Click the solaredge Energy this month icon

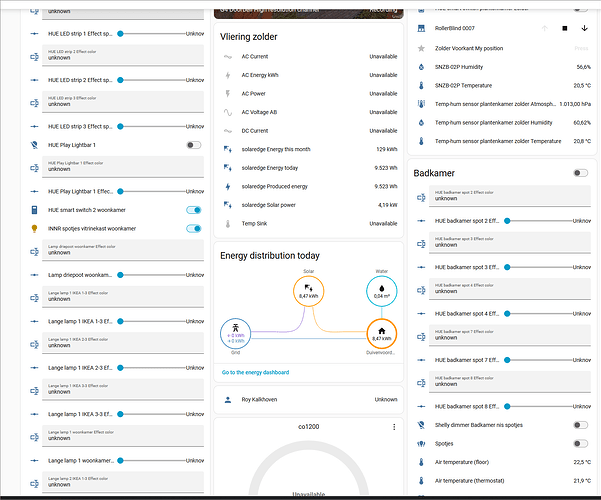point(228,150)
